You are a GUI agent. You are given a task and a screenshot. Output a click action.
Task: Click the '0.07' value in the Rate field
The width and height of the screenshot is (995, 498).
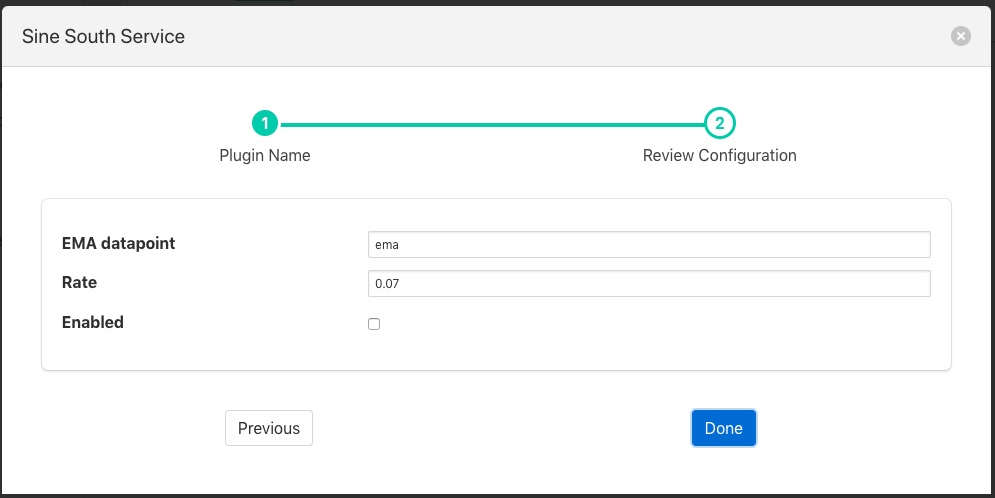(387, 284)
